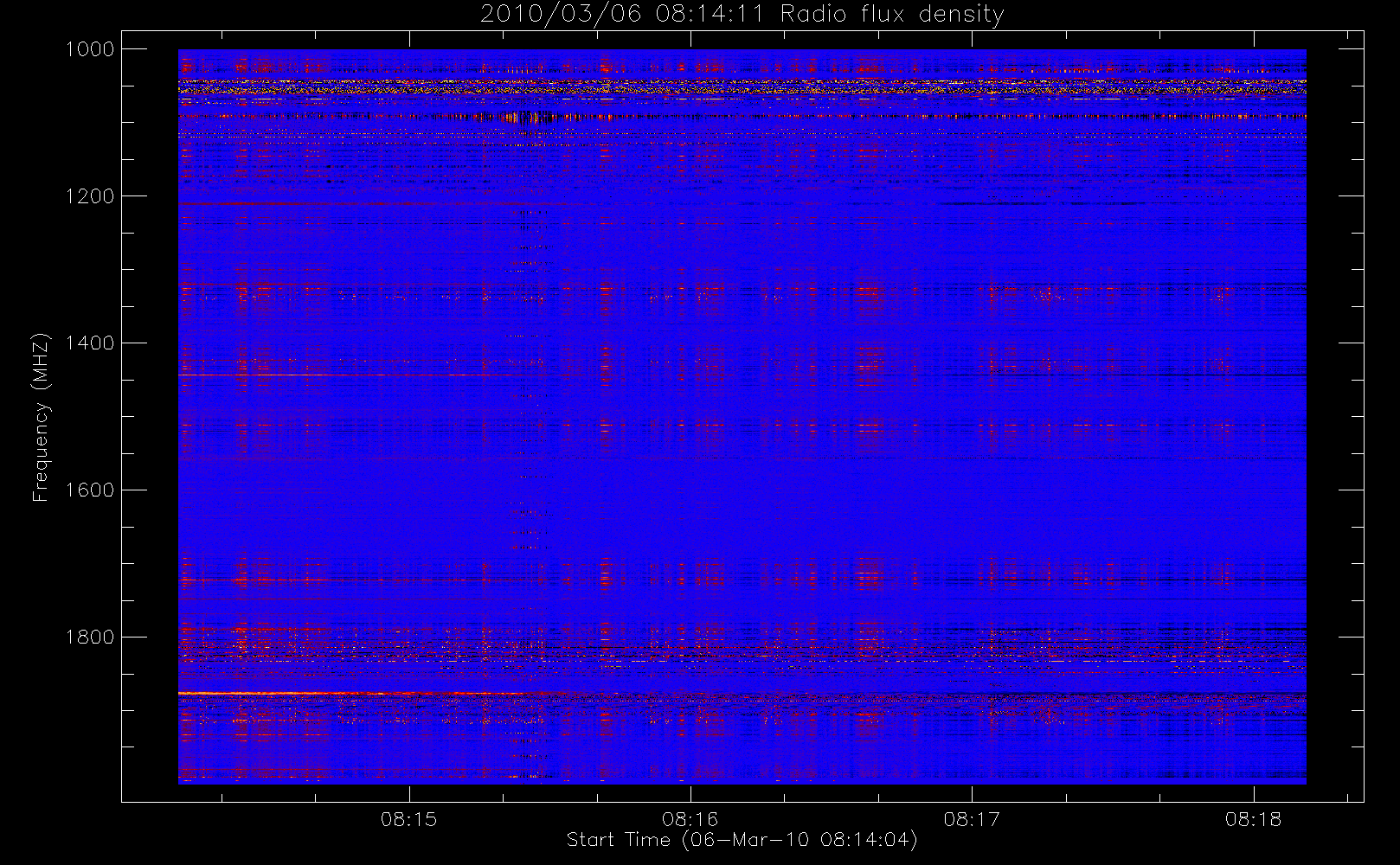The width and height of the screenshot is (1400, 865).
Task: Select the 'Frequency (MHZ)' axis title
Action: pos(41,417)
